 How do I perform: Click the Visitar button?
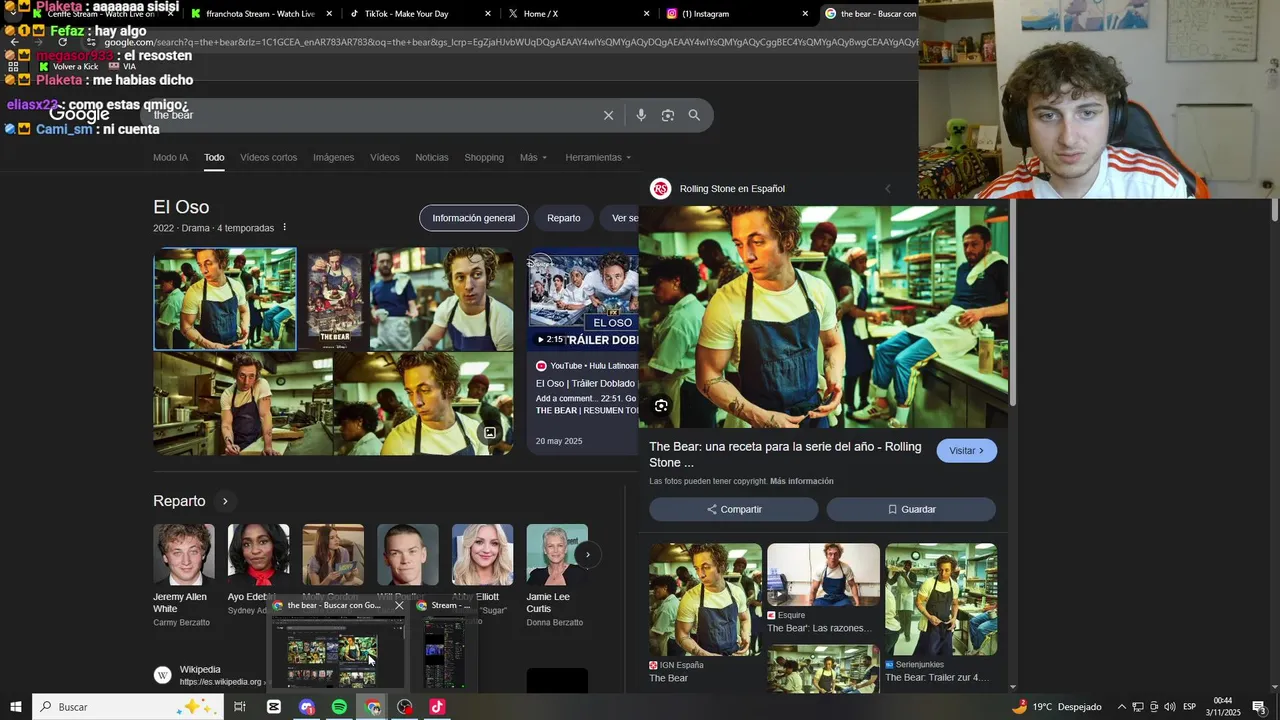[x=967, y=451]
